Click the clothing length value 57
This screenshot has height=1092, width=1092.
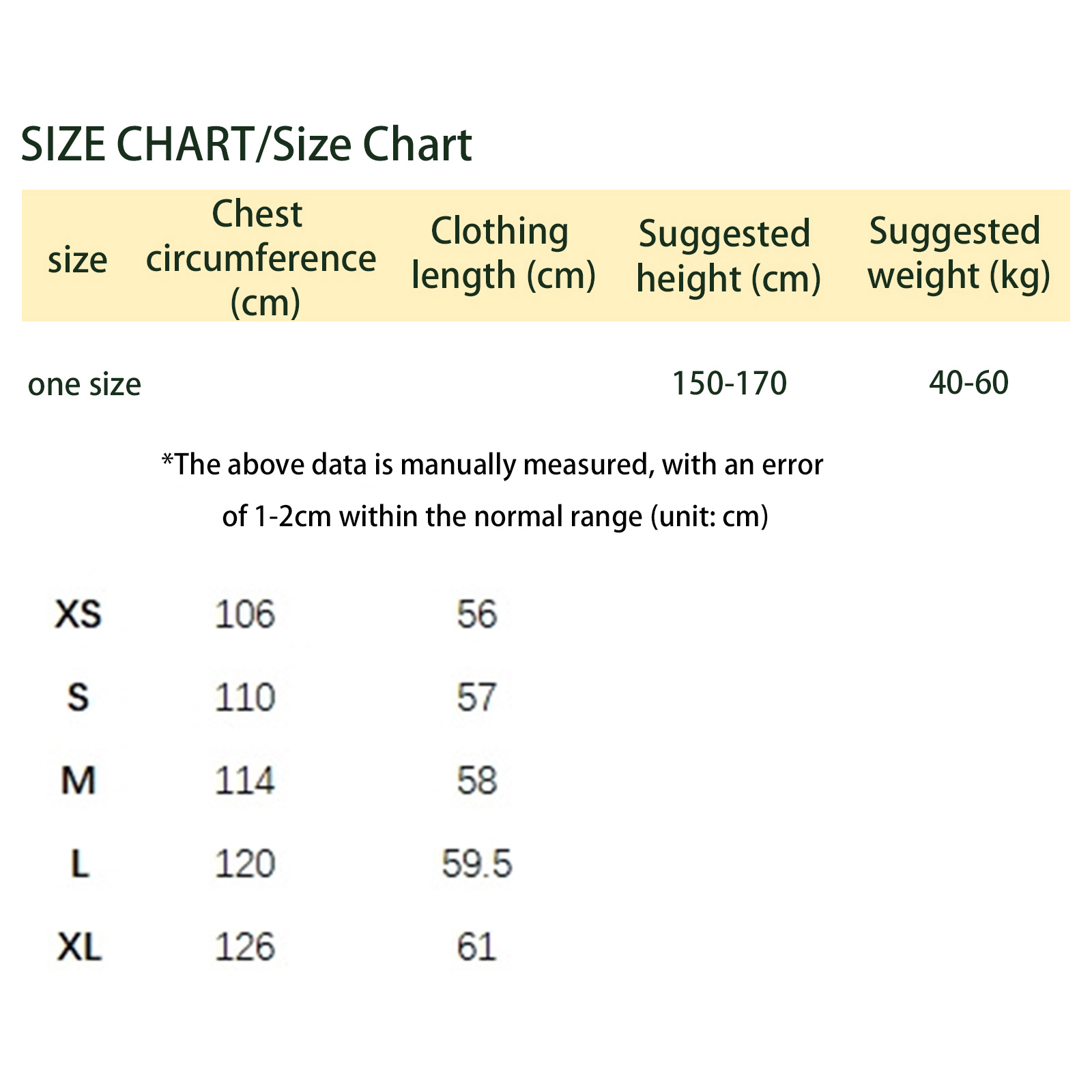point(476,698)
